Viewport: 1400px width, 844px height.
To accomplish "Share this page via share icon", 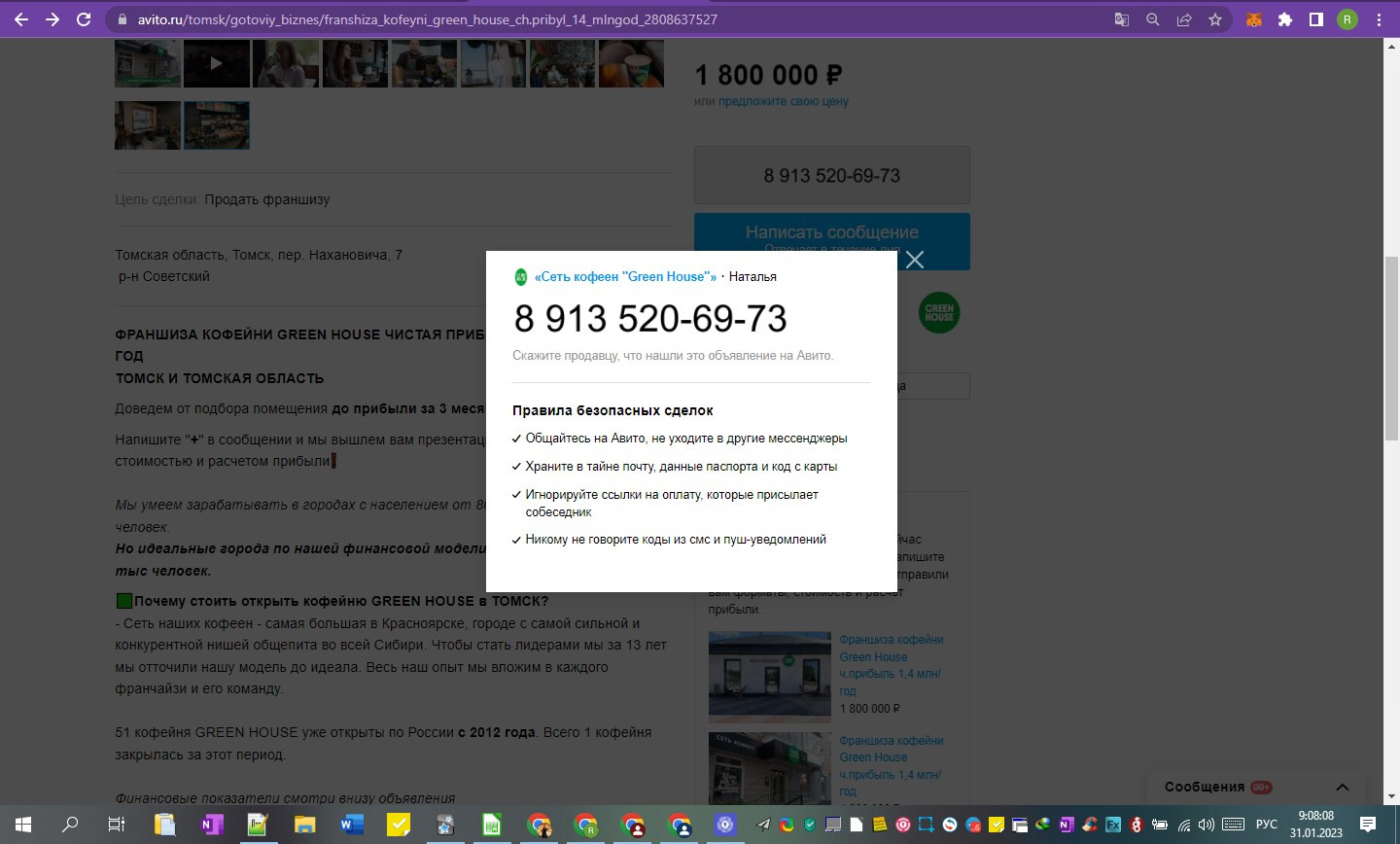I will tap(1183, 19).
